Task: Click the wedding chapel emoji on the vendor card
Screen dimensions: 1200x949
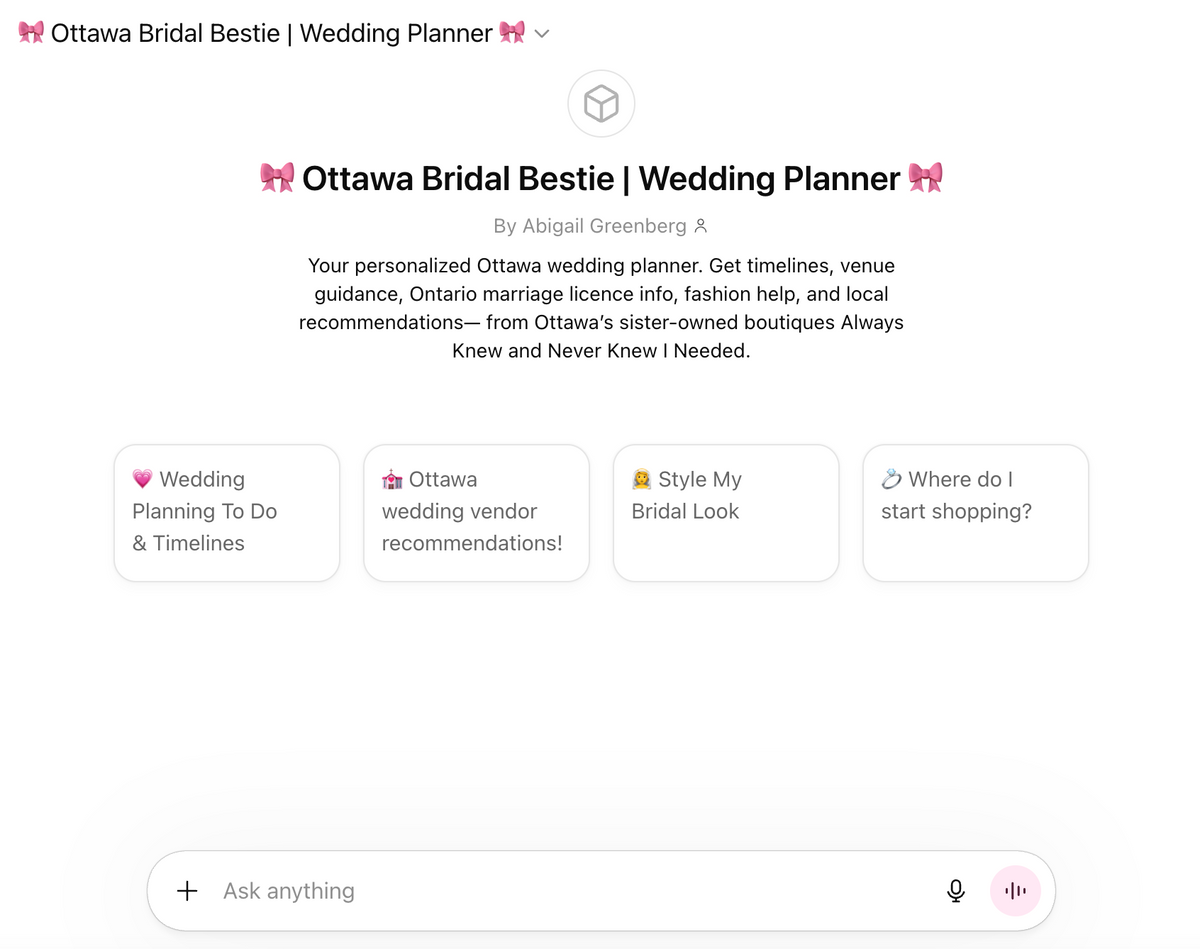Action: tap(392, 480)
